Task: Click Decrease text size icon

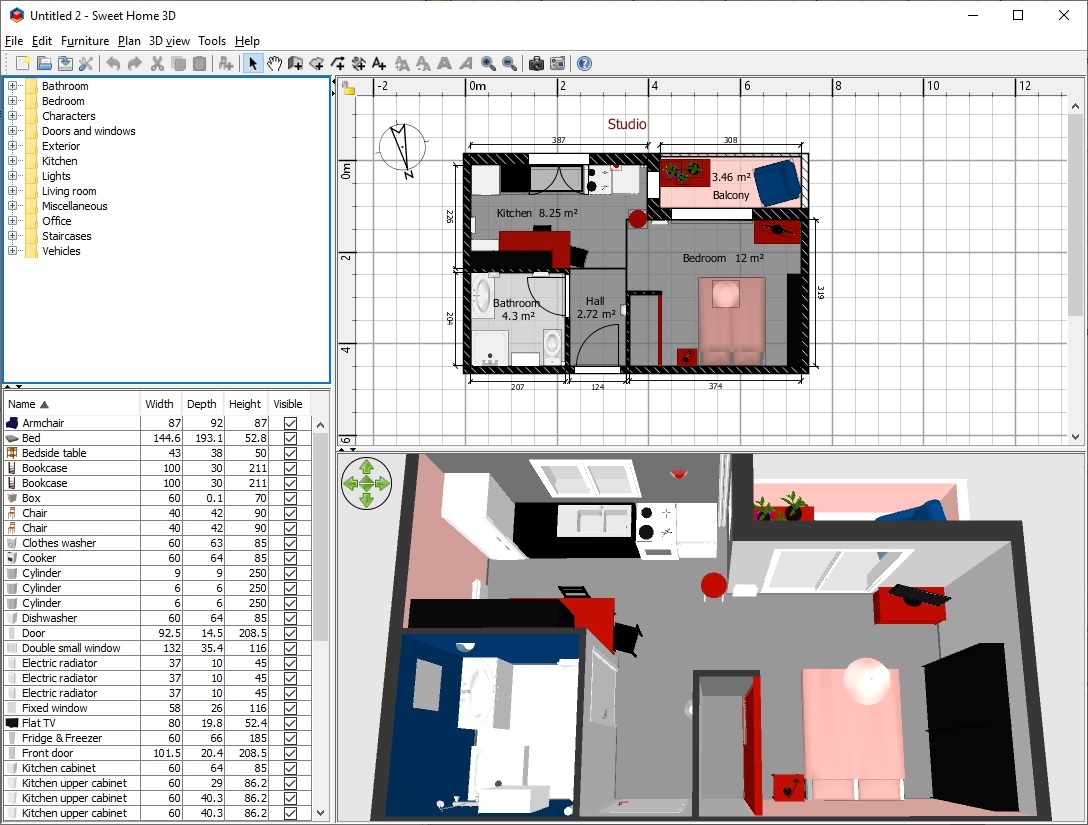Action: [423, 64]
